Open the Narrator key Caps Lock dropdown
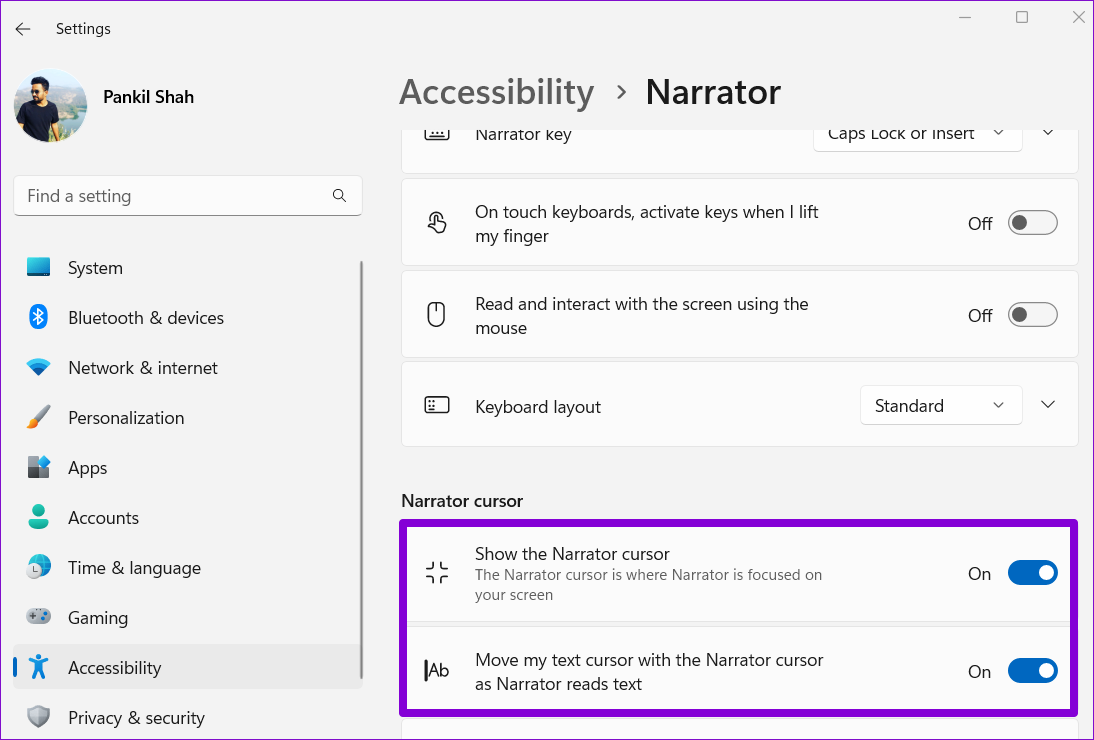The image size is (1094, 740). [917, 135]
